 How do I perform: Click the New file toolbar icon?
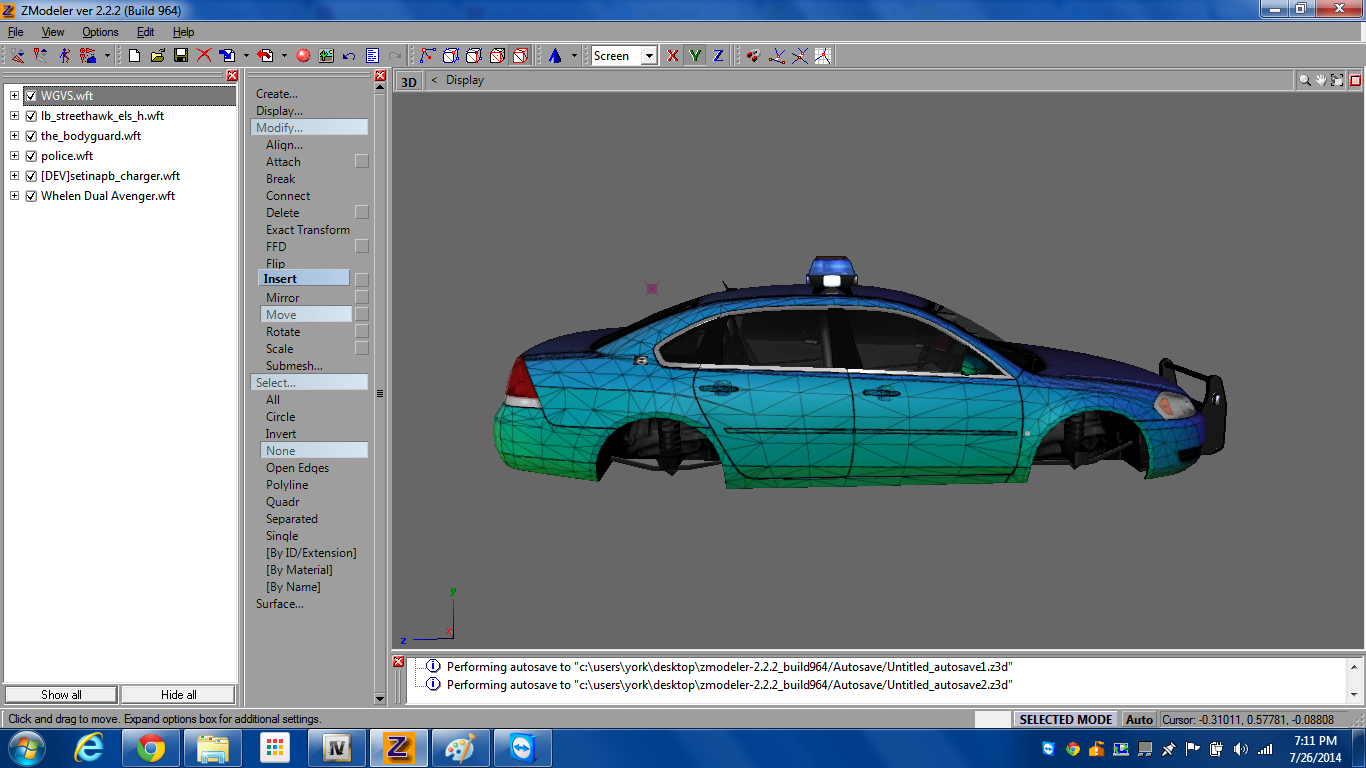coord(134,56)
